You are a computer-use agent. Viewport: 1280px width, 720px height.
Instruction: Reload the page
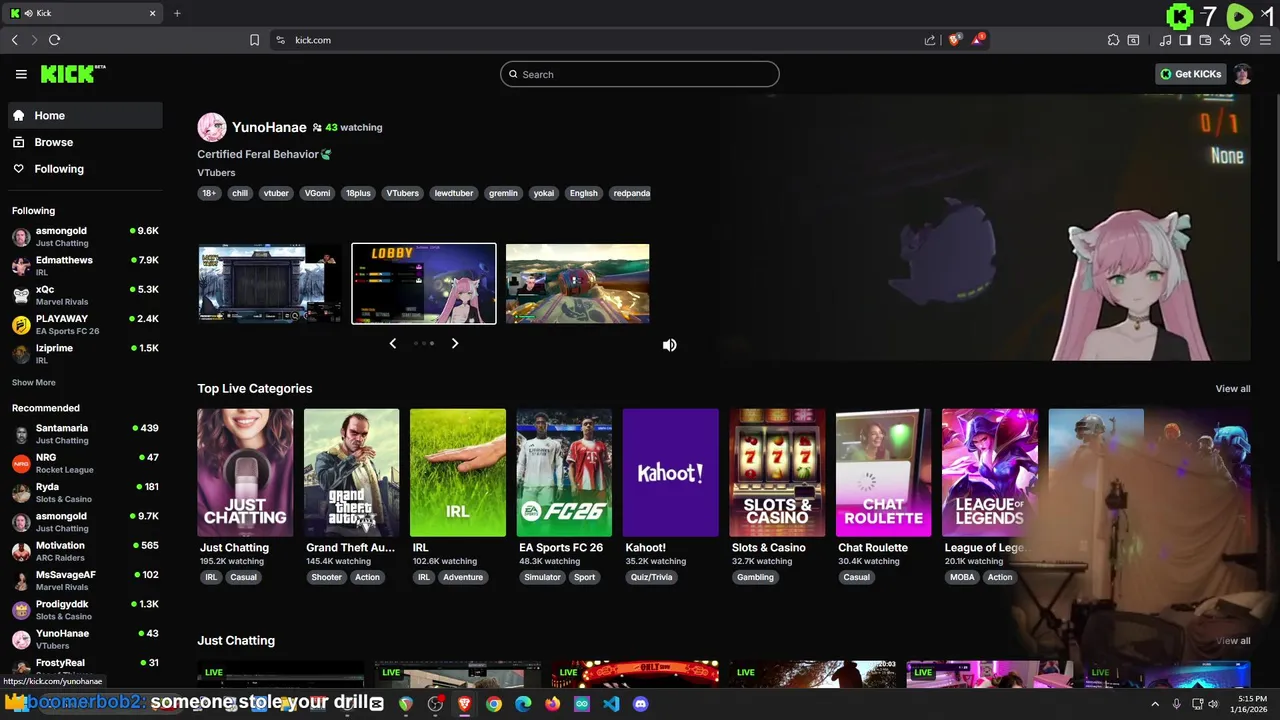tap(54, 40)
